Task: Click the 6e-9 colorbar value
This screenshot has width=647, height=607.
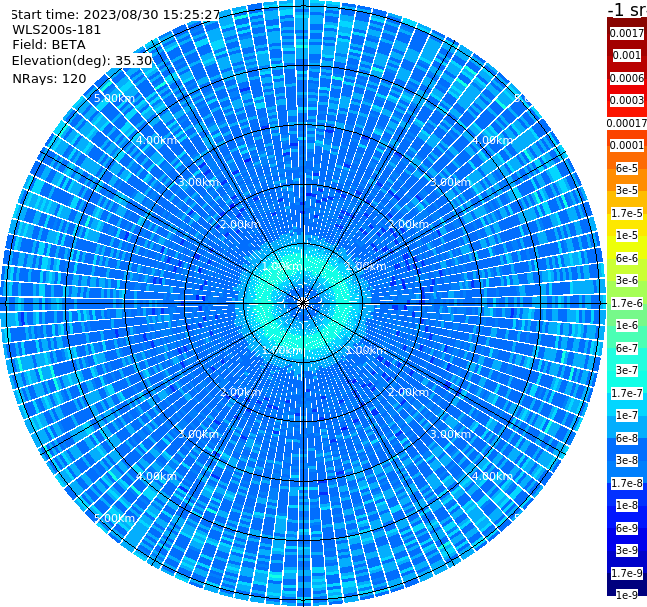Action: click(x=627, y=528)
